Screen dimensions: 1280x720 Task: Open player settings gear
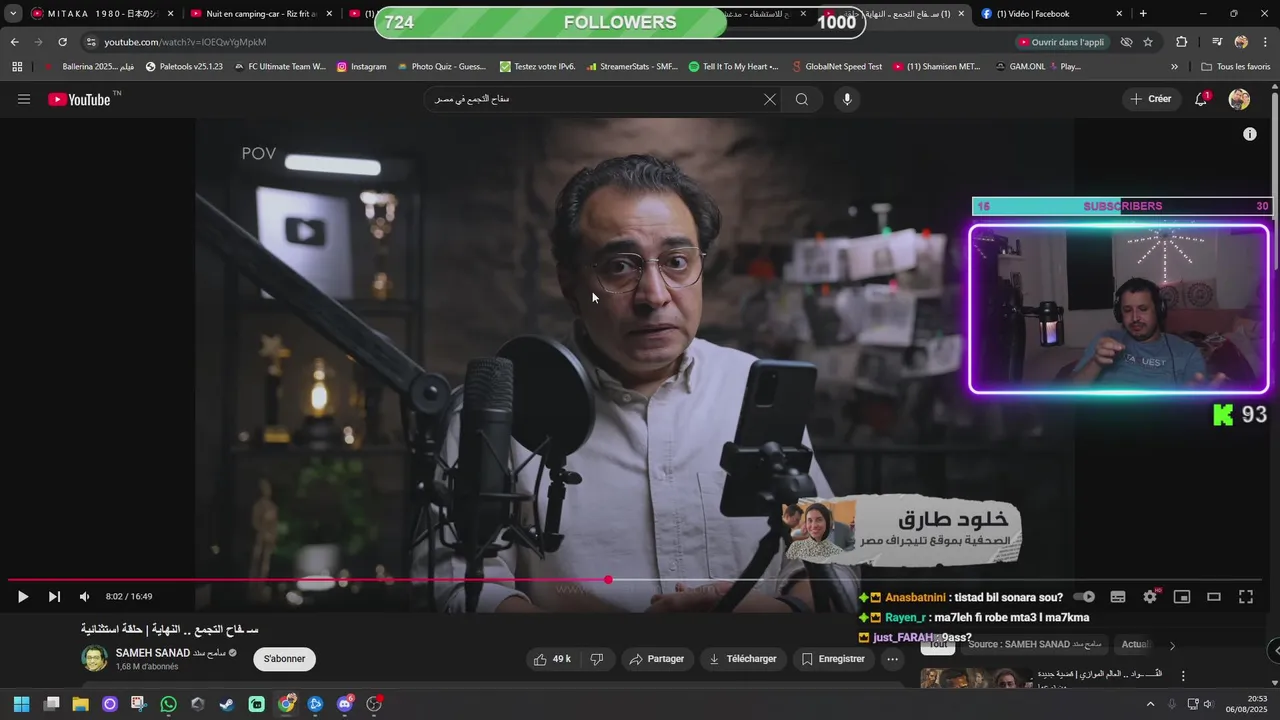[1150, 597]
